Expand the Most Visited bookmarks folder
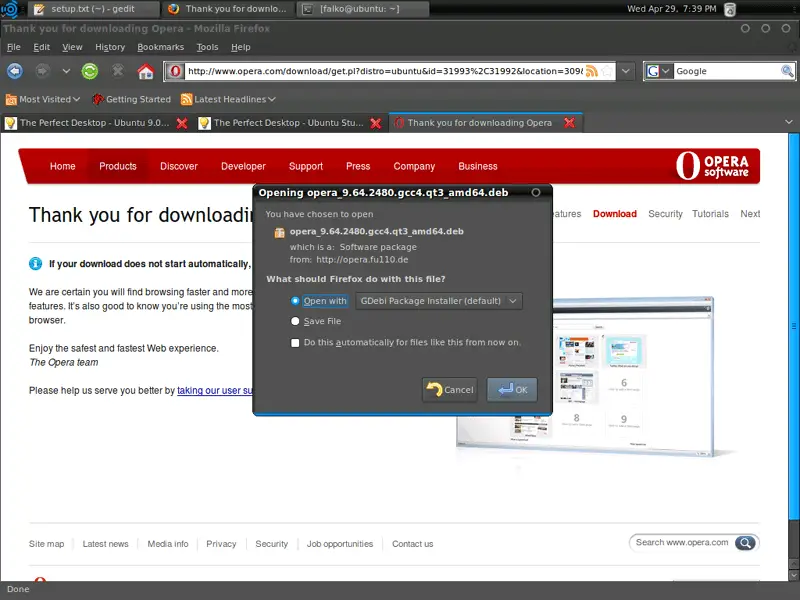Image resolution: width=800 pixels, height=600 pixels. point(43,99)
